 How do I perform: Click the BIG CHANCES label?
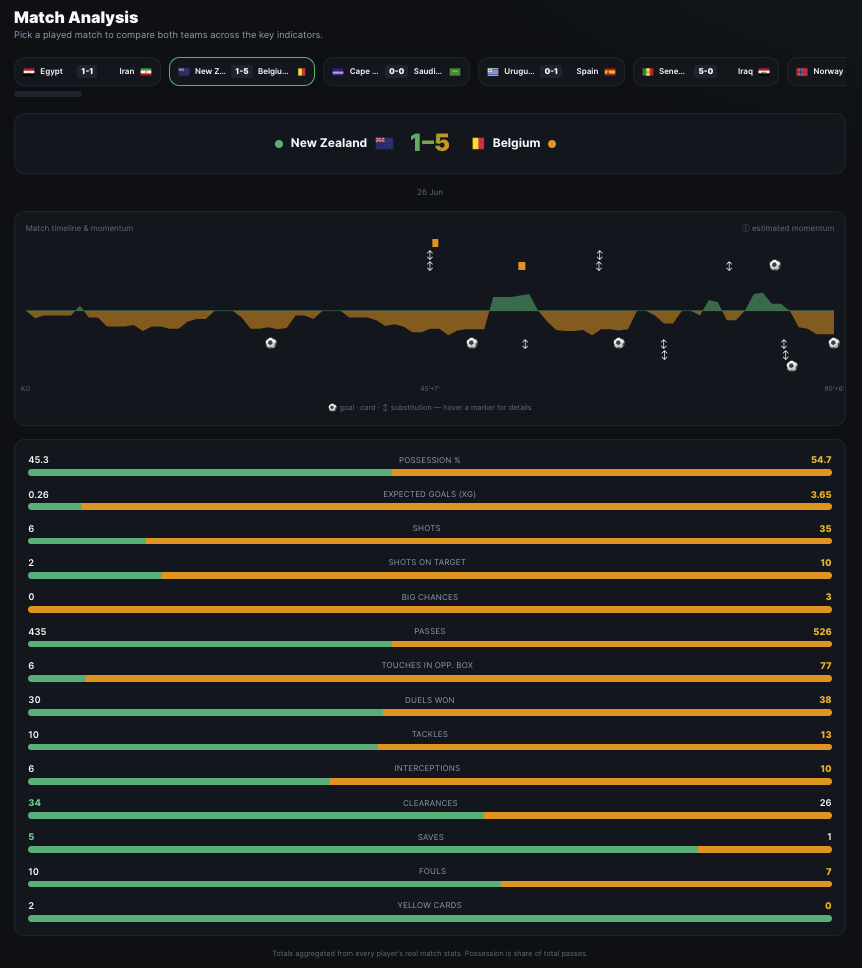tap(430, 597)
